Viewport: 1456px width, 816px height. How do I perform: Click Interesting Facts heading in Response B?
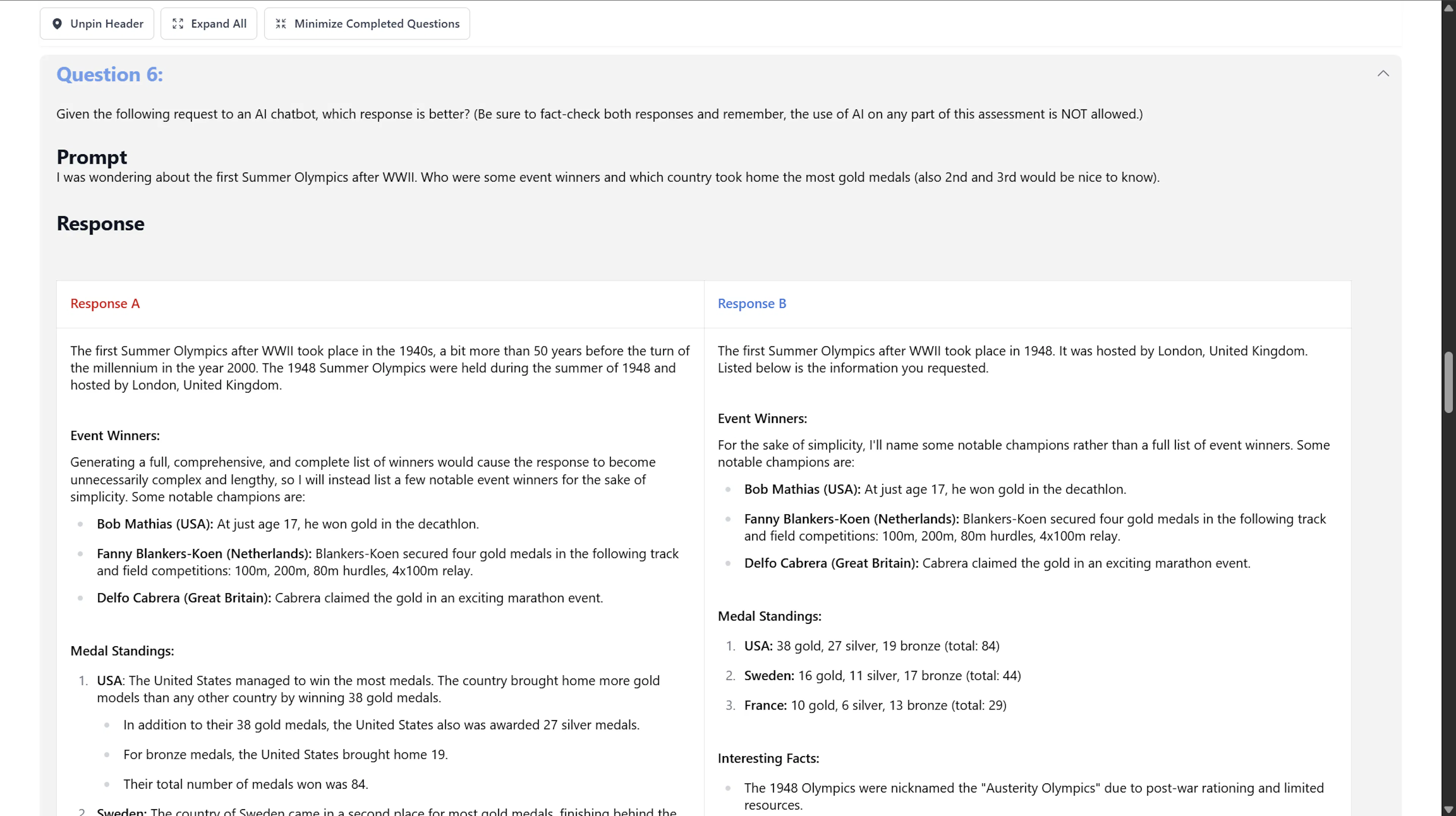click(768, 758)
